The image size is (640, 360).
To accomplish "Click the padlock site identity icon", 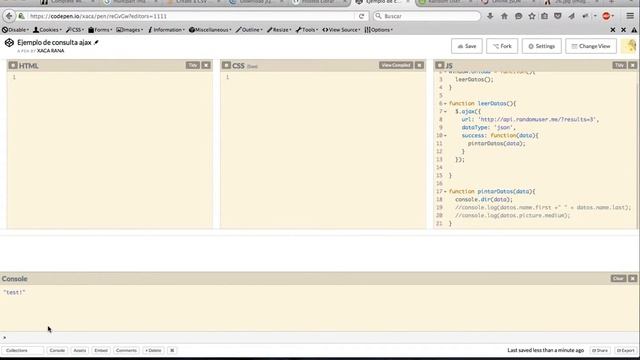I will point(22,16).
